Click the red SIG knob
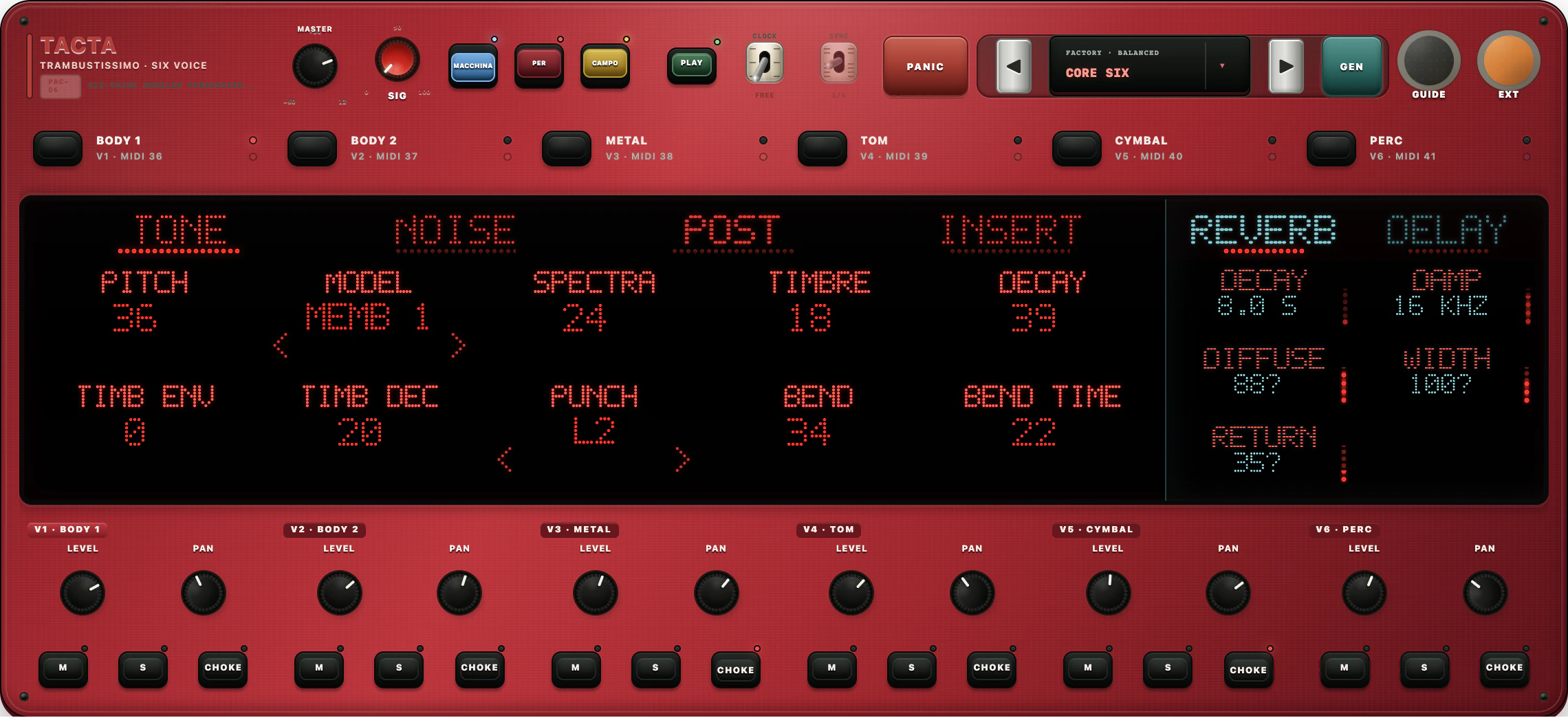The width and height of the screenshot is (1568, 718). click(397, 60)
